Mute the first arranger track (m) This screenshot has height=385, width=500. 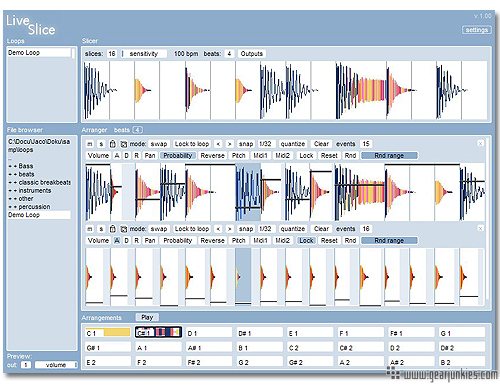pyautogui.click(x=90, y=144)
